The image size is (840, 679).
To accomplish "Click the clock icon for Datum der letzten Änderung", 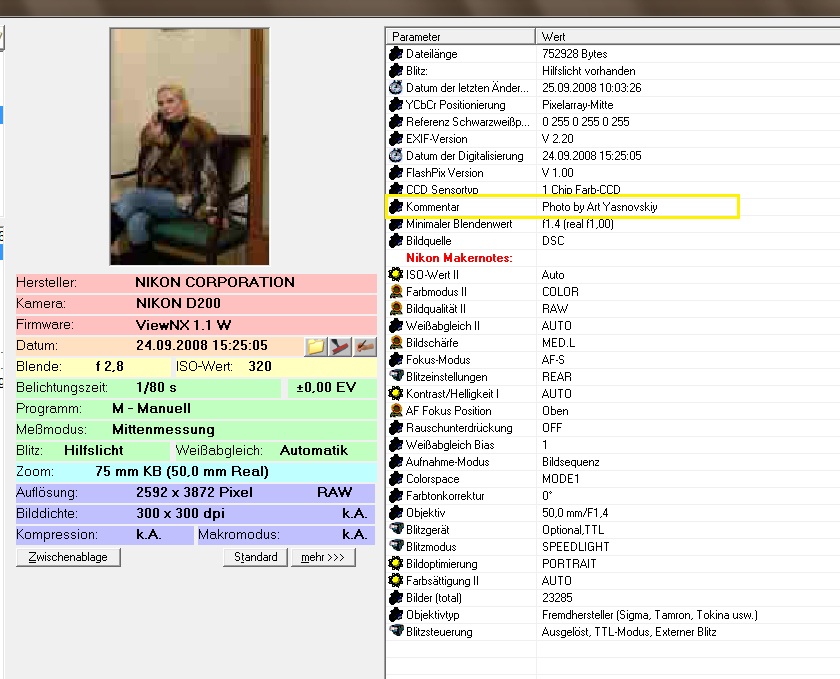I will [396, 87].
